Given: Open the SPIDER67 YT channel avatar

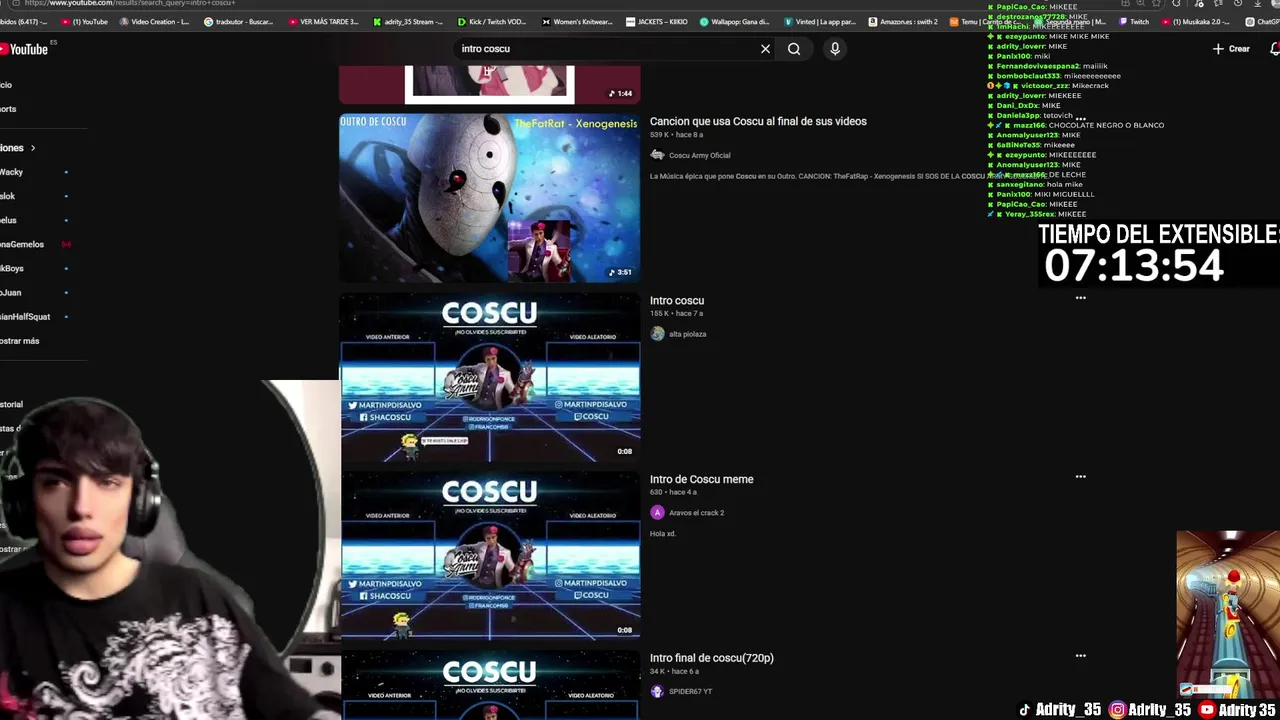Looking at the screenshot, I should coord(657,691).
